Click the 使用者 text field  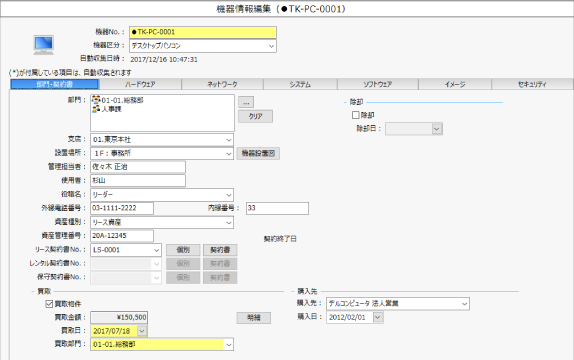click(138, 181)
